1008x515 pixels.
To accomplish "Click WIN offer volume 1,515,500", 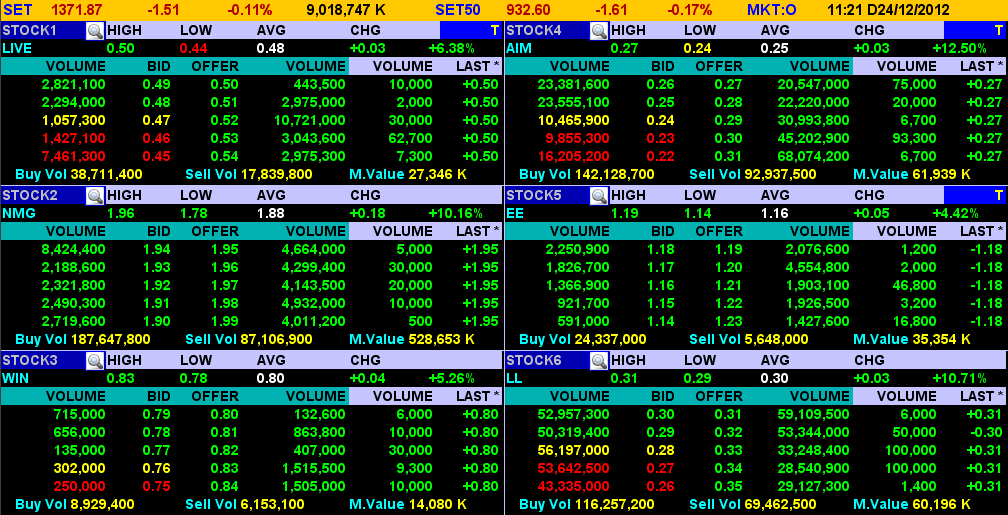I will pyautogui.click(x=313, y=469).
